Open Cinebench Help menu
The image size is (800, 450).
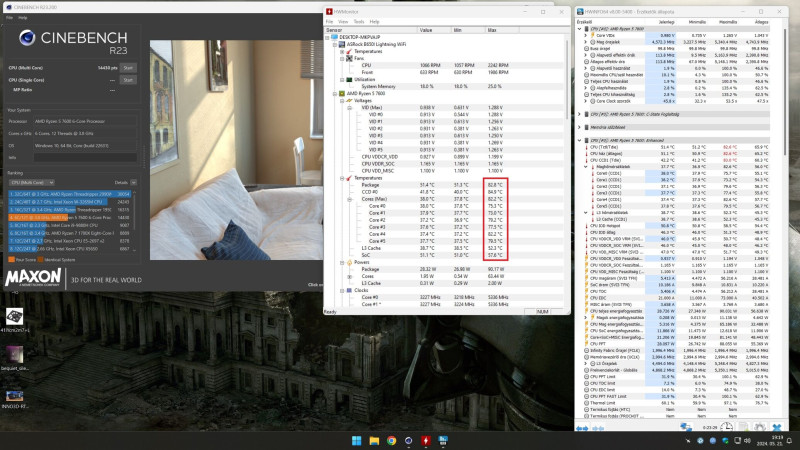click(x=22, y=18)
